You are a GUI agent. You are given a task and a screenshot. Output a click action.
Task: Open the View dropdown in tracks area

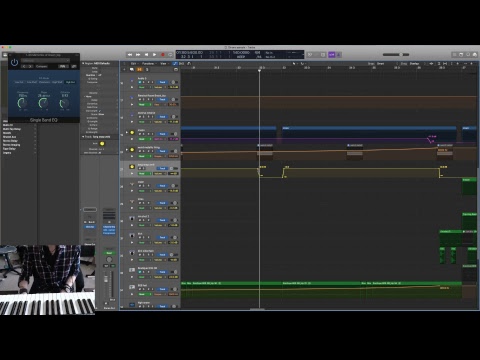(x=164, y=63)
